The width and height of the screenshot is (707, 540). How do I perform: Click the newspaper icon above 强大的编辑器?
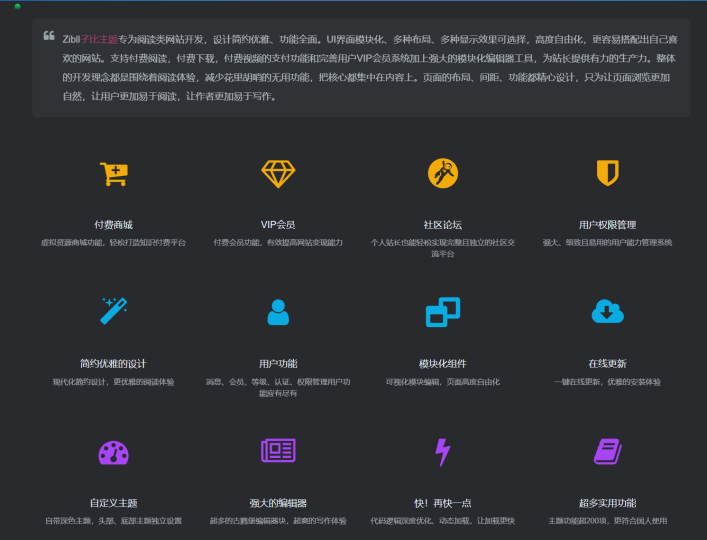[x=278, y=450]
